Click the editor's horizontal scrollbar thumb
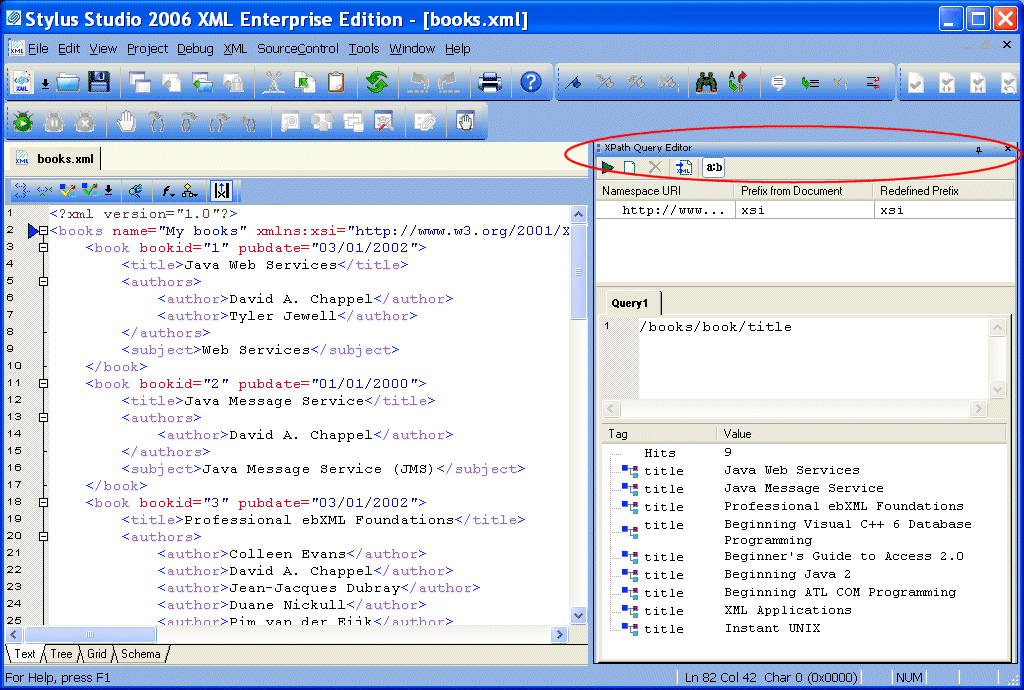Screen dimensions: 1024x690 click(x=89, y=635)
